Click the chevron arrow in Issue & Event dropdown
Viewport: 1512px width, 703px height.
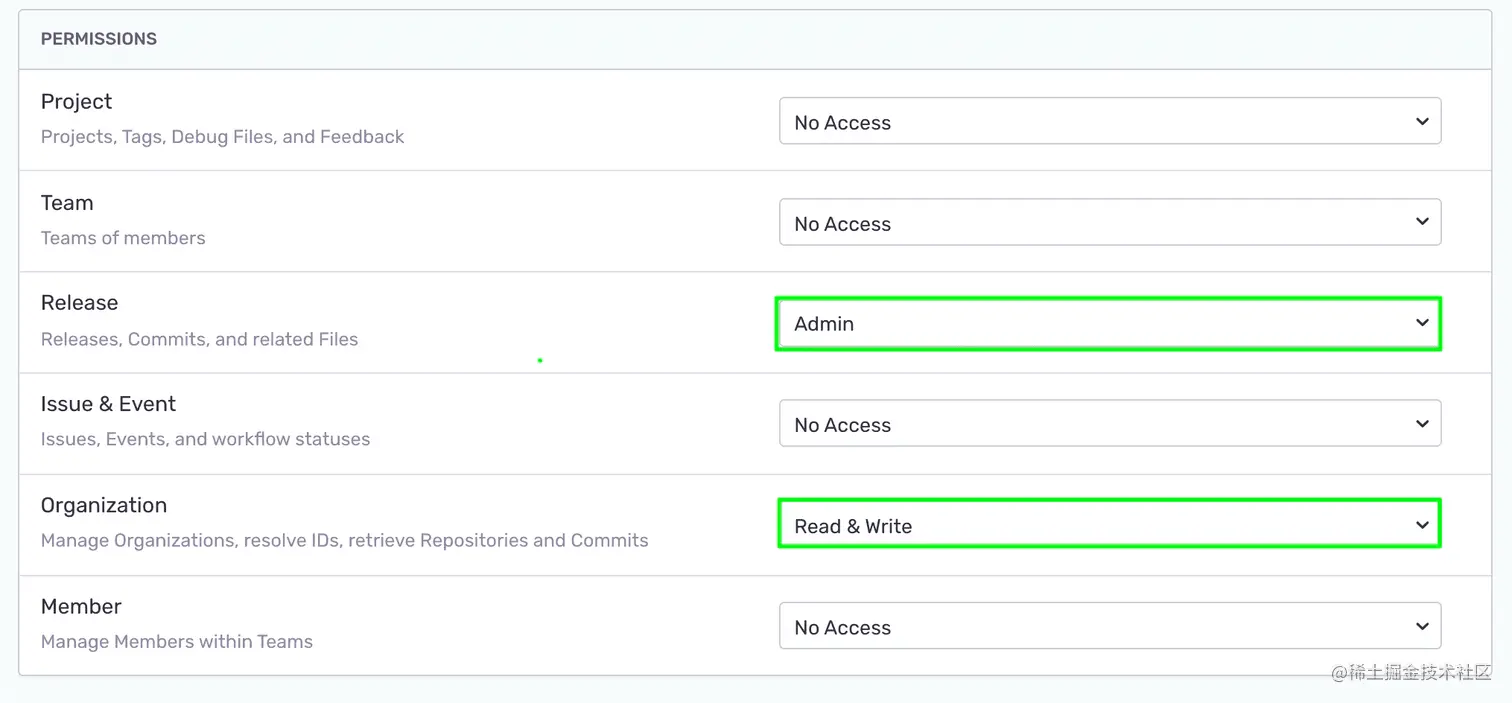pyautogui.click(x=1422, y=424)
